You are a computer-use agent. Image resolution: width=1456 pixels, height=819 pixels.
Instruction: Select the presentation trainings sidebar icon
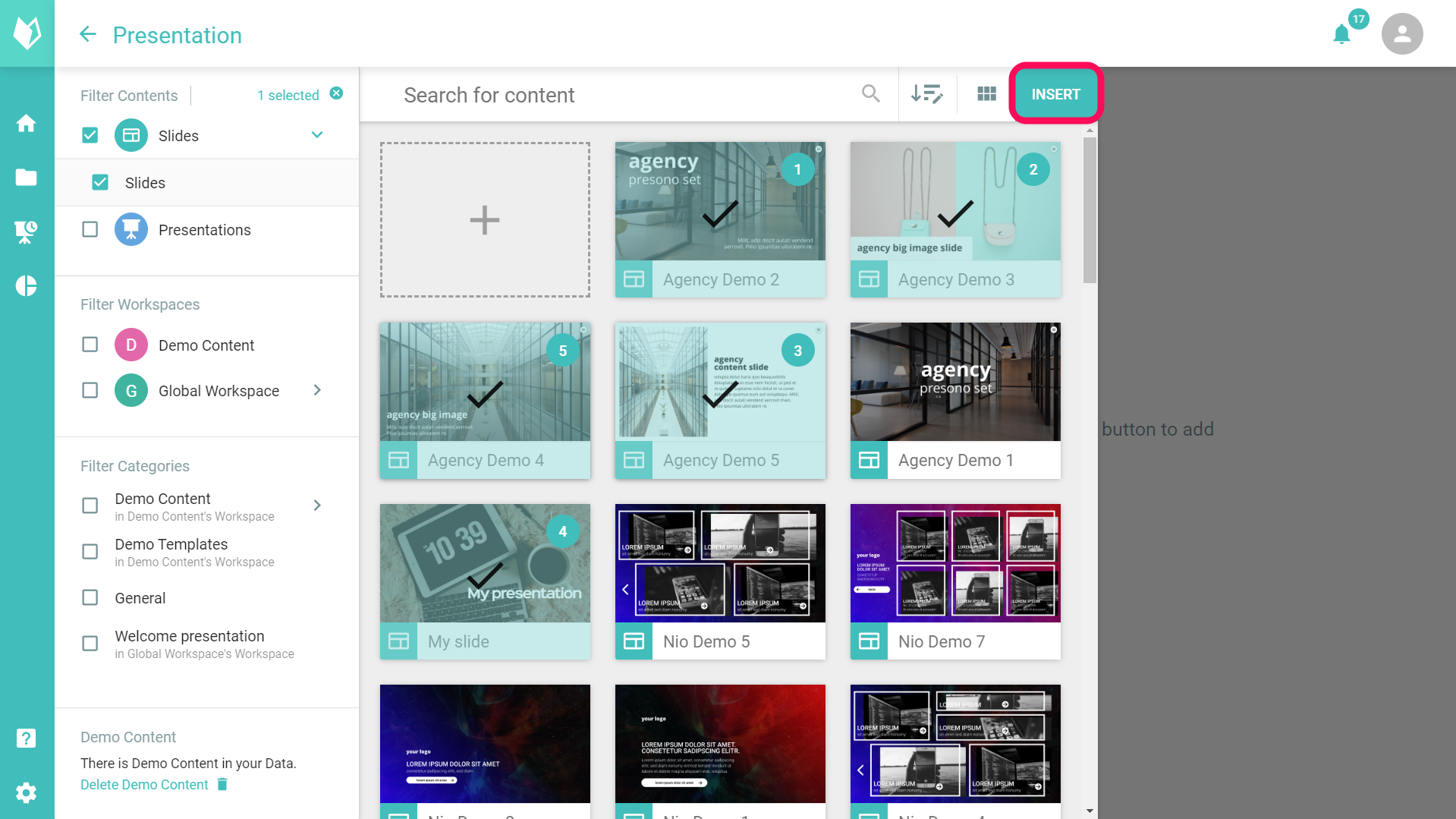(x=27, y=232)
